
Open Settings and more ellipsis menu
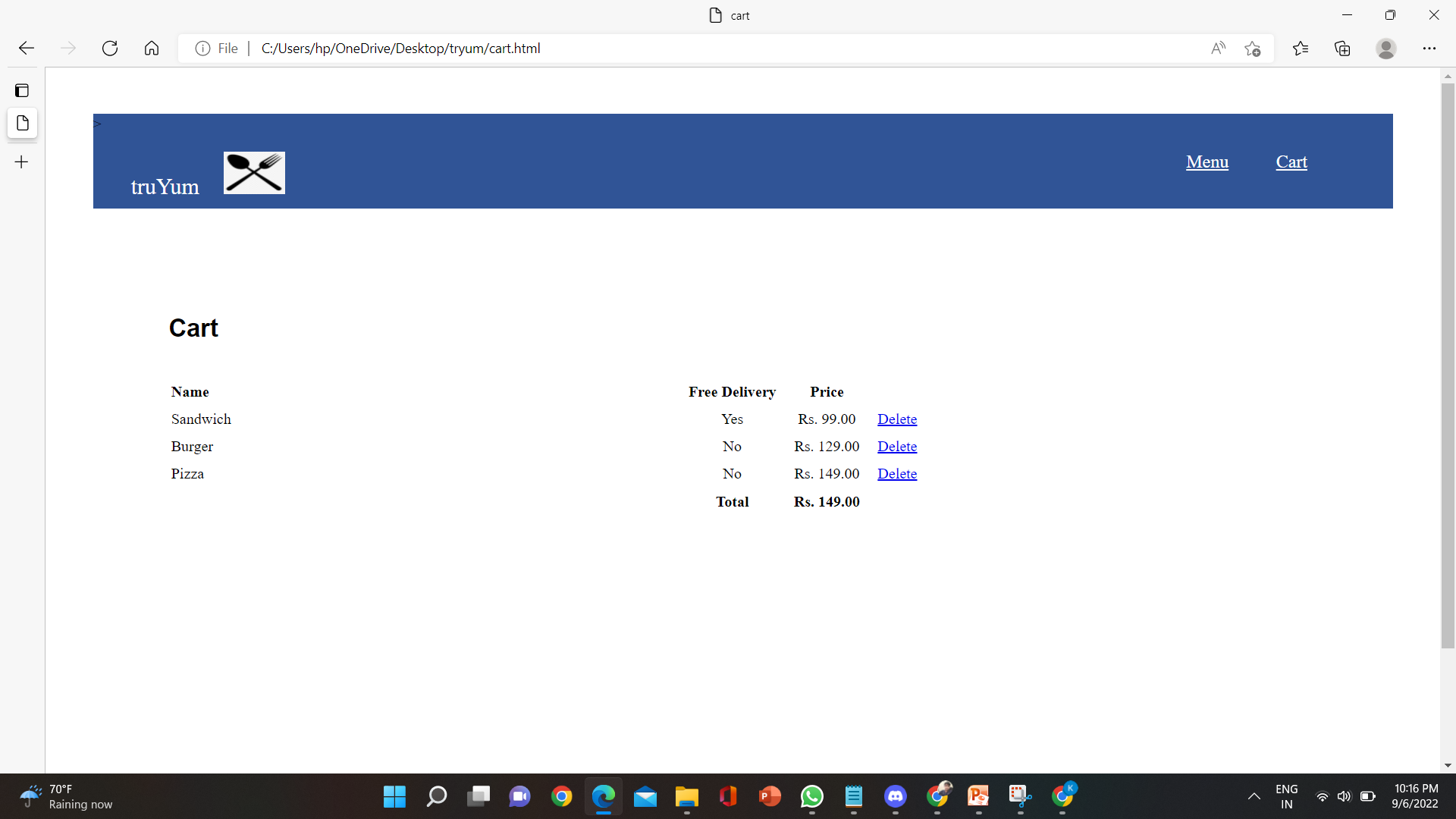(x=1429, y=49)
